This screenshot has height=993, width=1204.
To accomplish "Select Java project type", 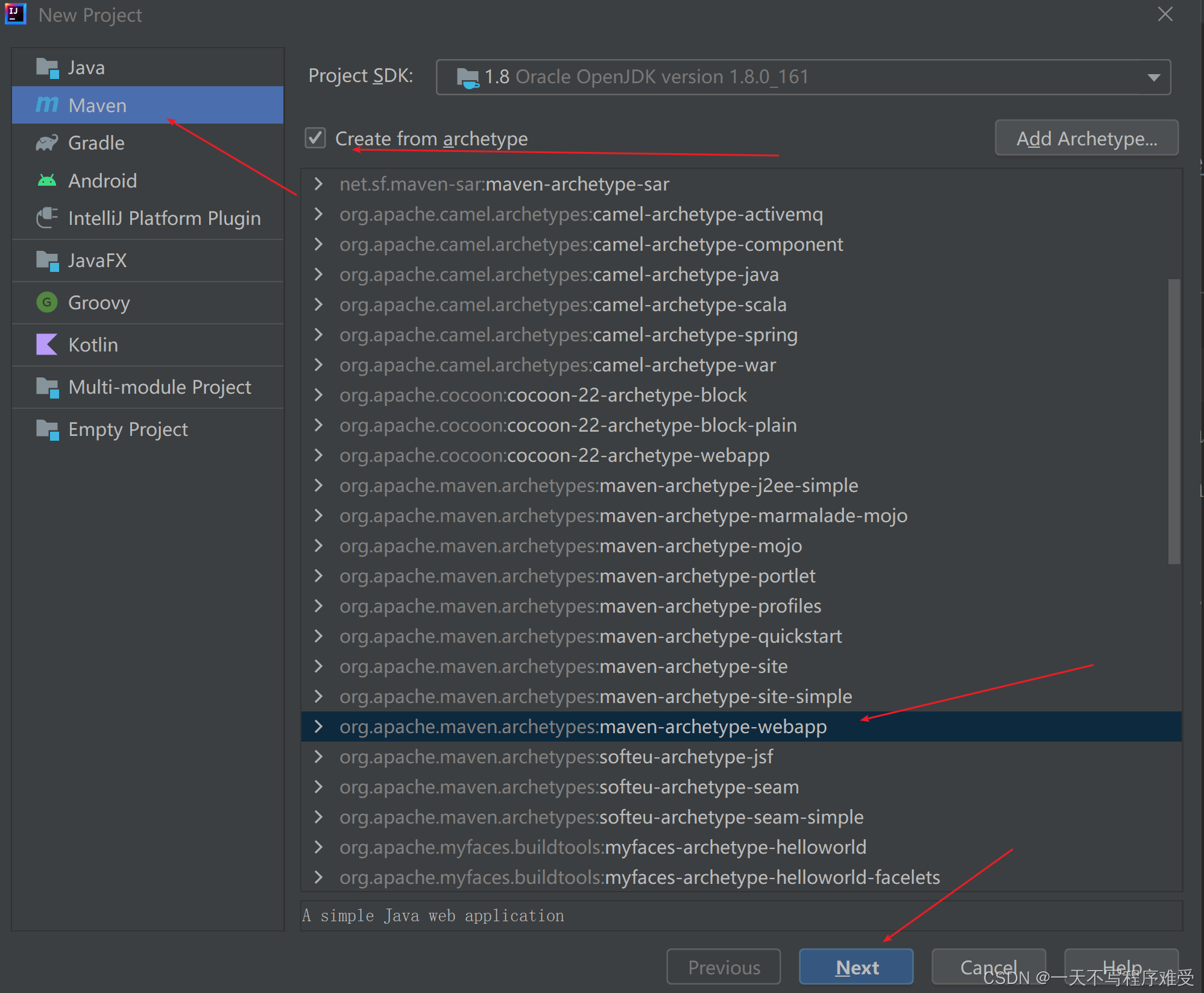I will point(86,68).
